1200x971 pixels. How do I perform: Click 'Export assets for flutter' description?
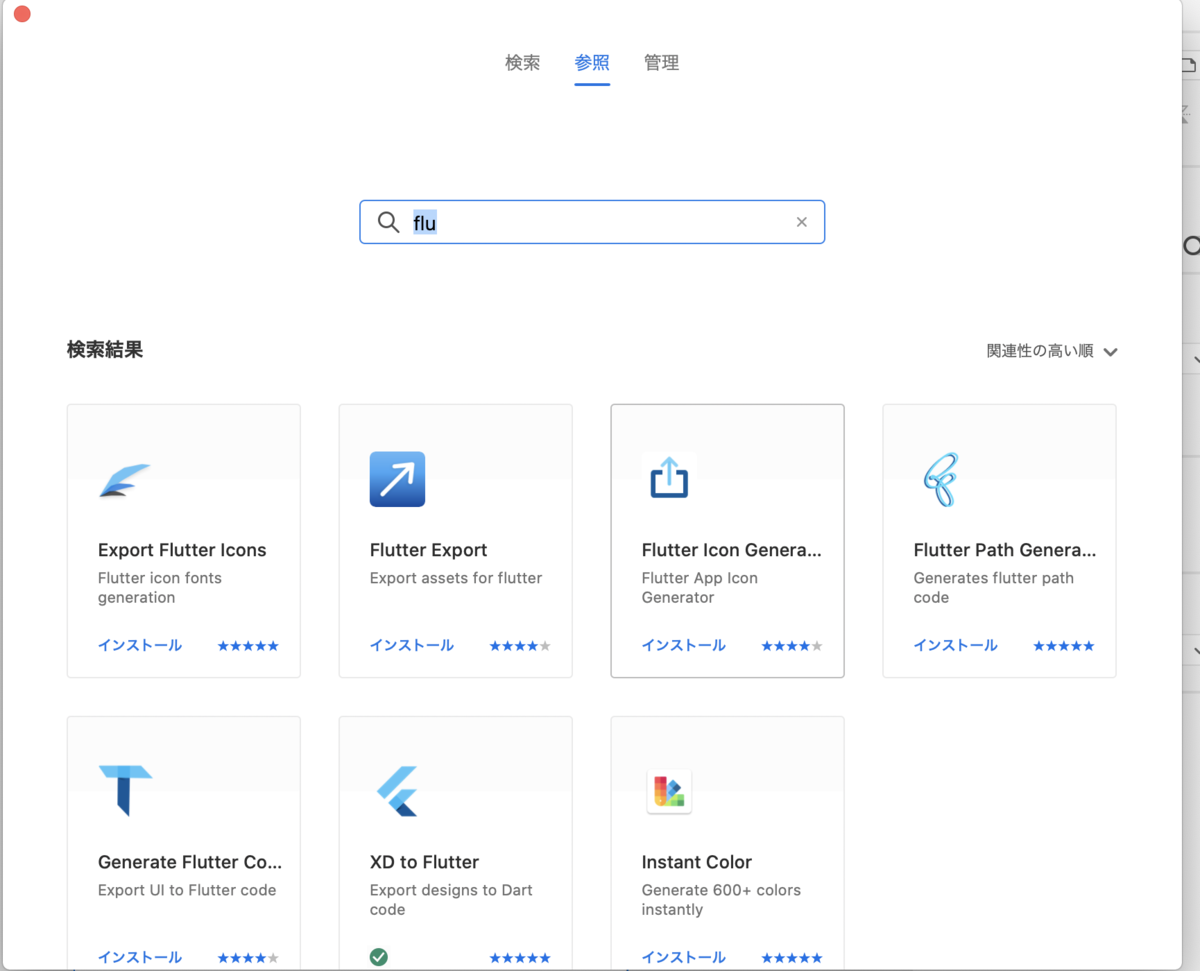tap(456, 578)
